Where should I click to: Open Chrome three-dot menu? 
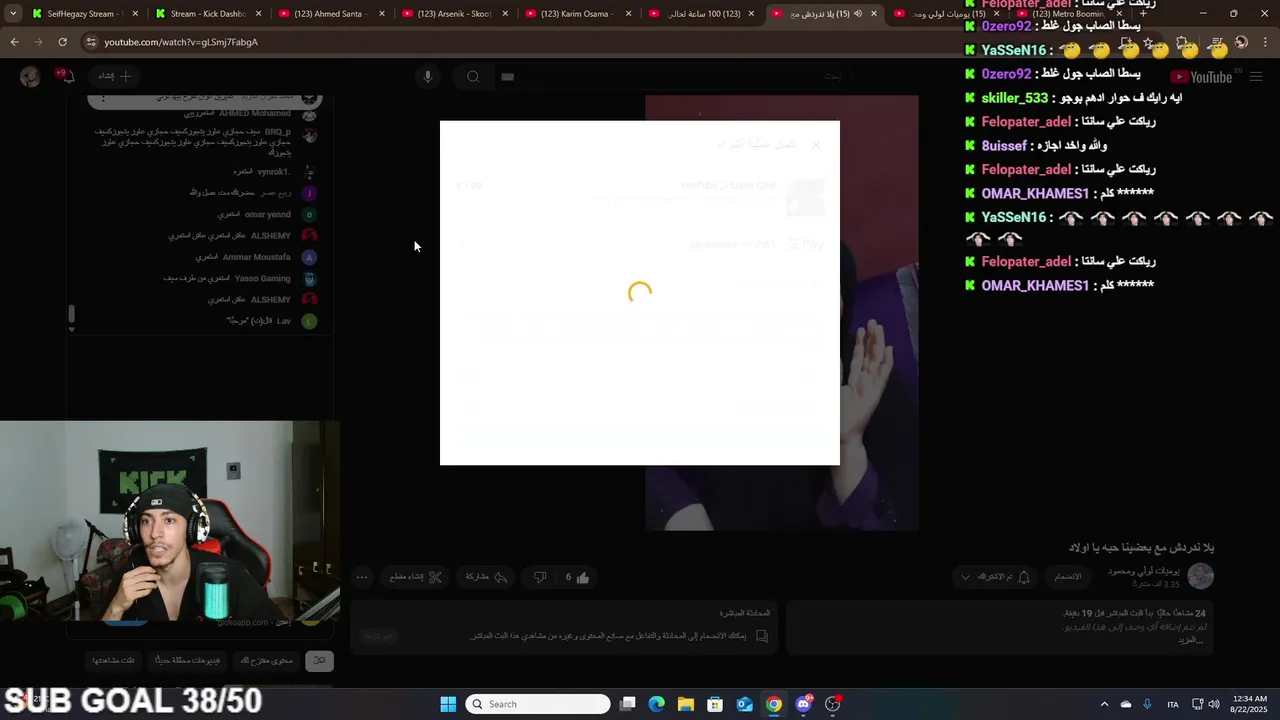(1266, 42)
